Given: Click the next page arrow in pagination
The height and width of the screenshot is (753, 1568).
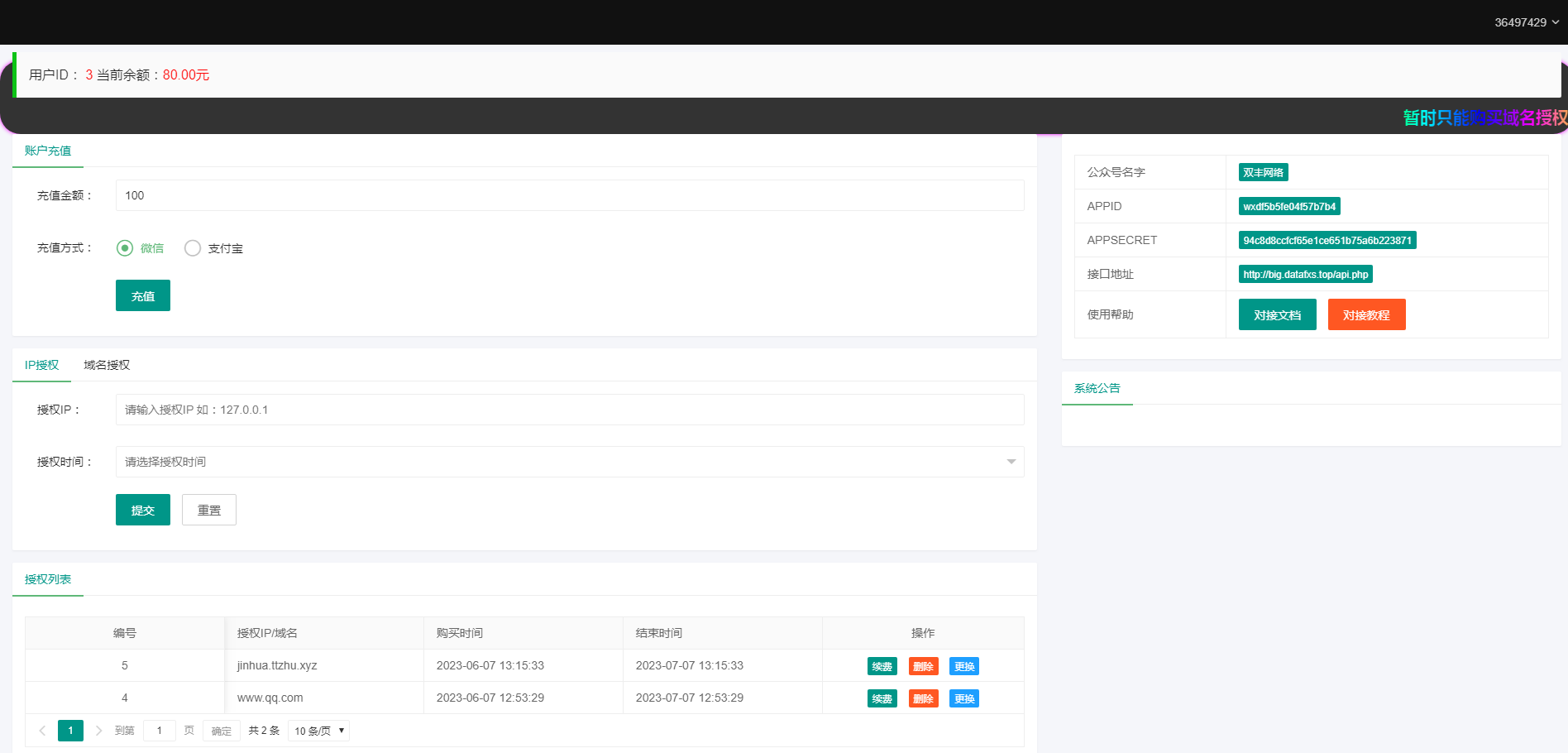Looking at the screenshot, I should tap(98, 731).
